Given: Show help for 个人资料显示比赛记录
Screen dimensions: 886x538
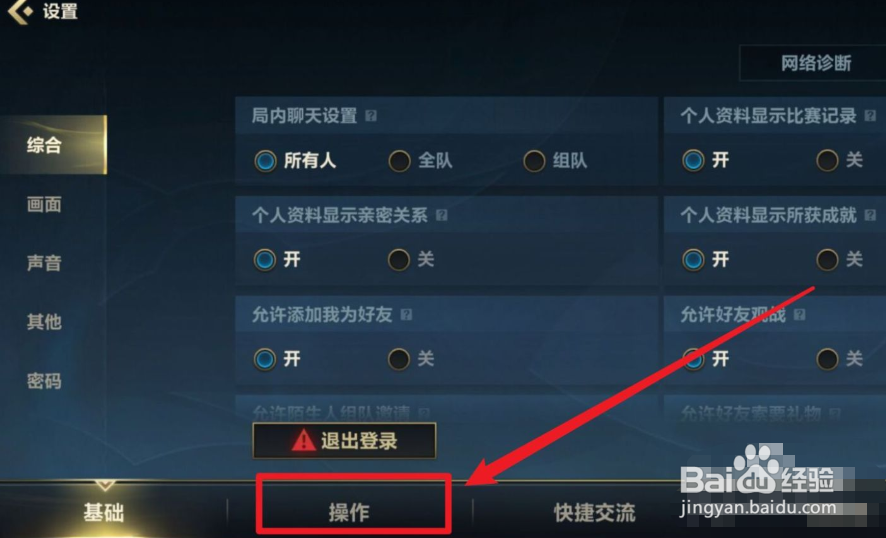Looking at the screenshot, I should click(870, 116).
